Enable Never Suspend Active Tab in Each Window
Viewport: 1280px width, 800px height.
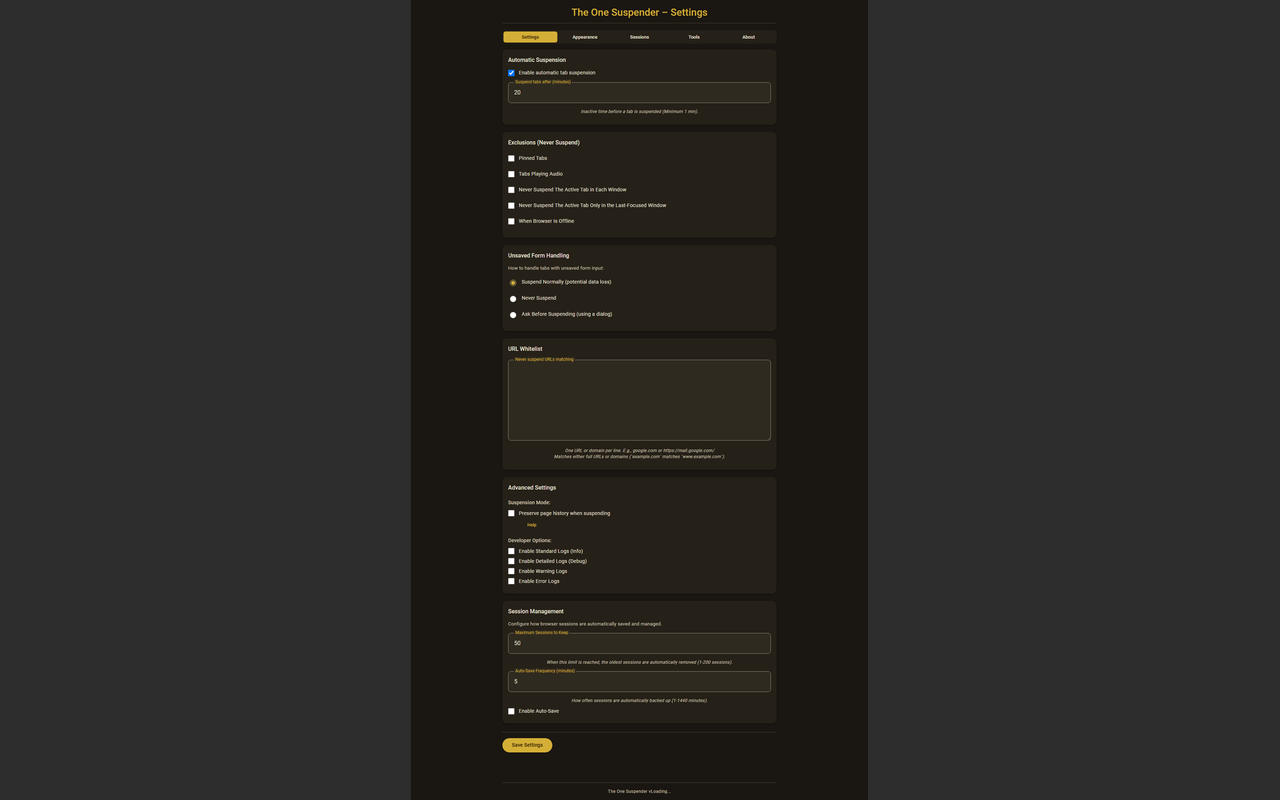pyautogui.click(x=511, y=190)
